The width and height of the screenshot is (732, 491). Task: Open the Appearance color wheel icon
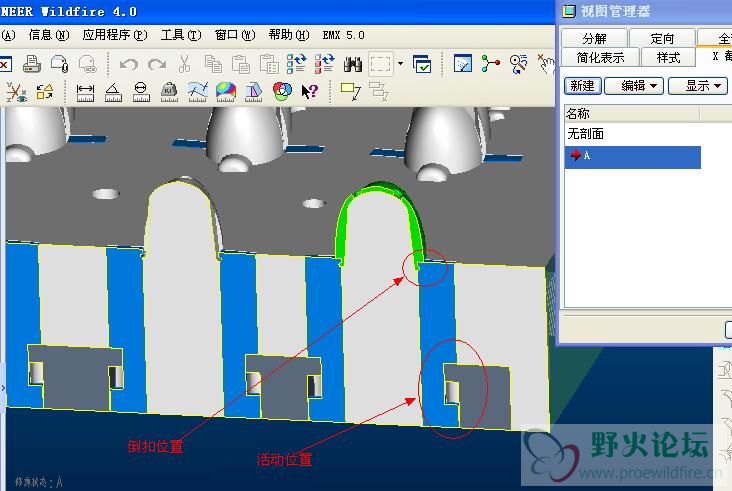pyautogui.click(x=282, y=91)
